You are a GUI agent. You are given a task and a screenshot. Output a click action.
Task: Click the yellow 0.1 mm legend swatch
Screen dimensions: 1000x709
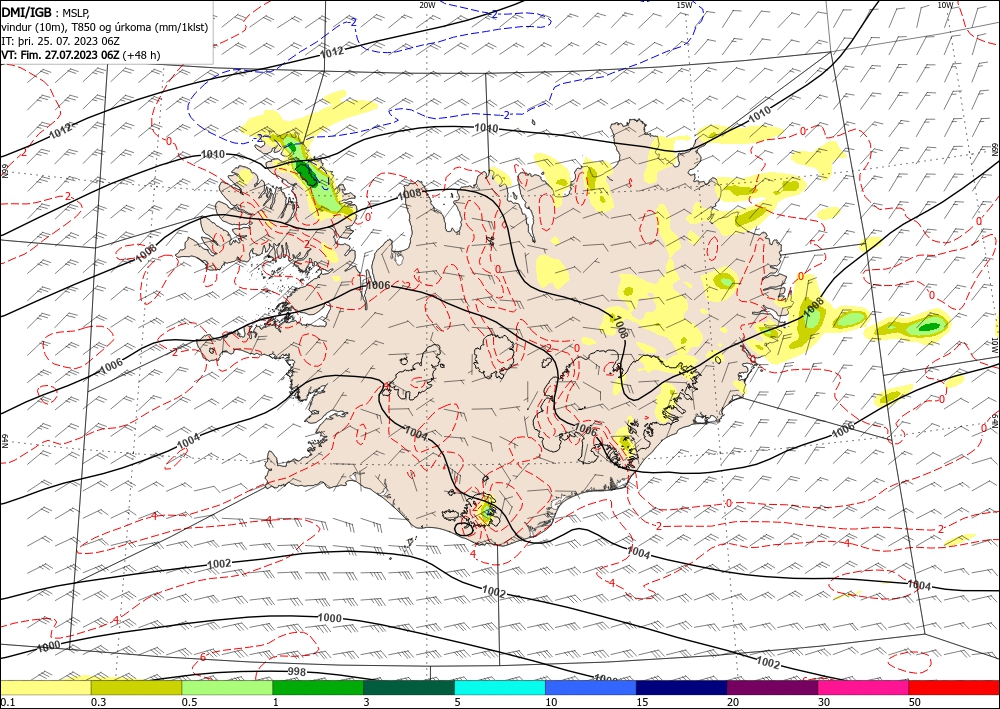click(x=46, y=687)
